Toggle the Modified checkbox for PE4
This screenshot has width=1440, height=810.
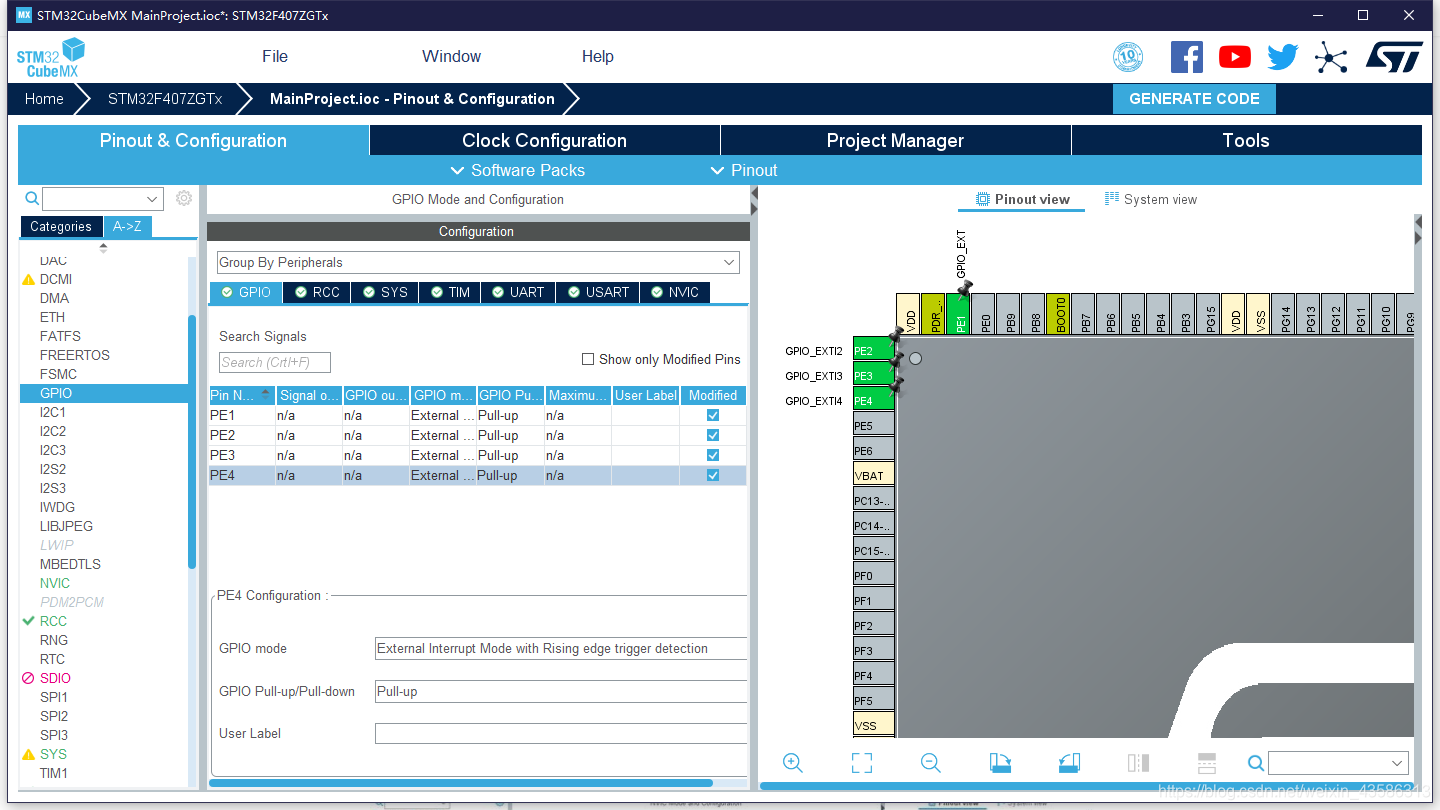[713, 475]
